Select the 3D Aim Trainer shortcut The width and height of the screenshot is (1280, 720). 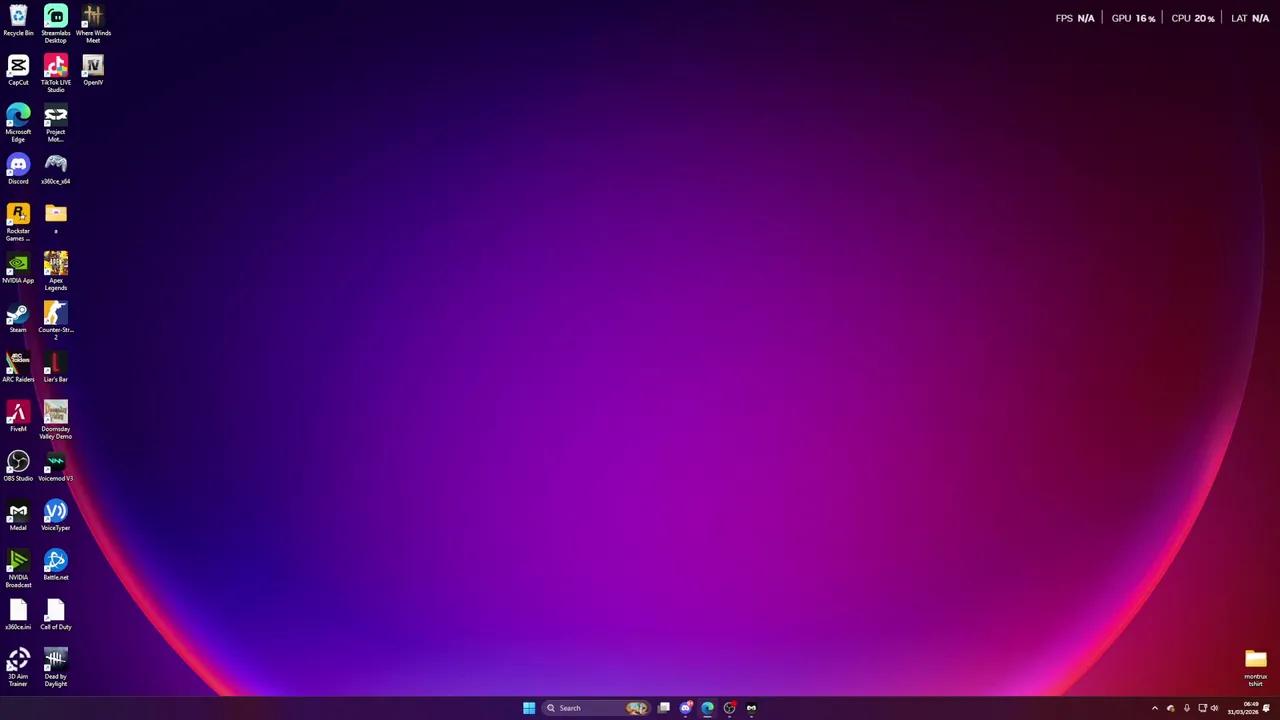pos(18,668)
